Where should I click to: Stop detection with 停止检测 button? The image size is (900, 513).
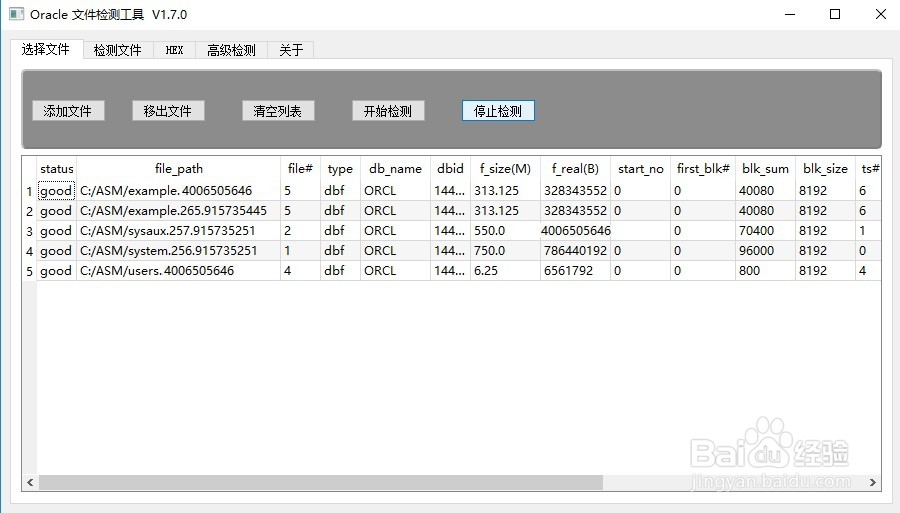coord(498,111)
